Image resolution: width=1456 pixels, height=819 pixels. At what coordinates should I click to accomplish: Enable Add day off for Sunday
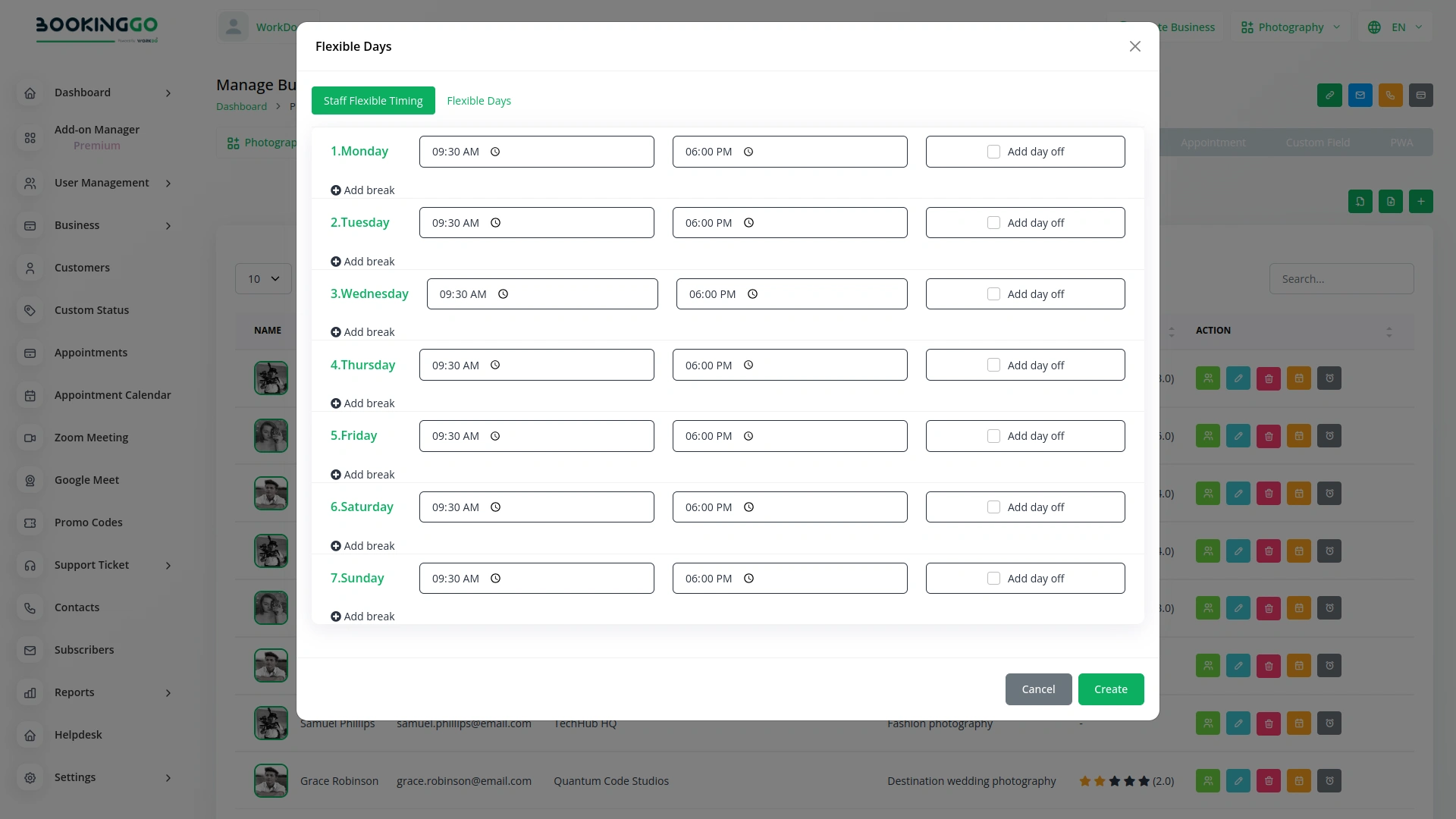[x=993, y=578]
